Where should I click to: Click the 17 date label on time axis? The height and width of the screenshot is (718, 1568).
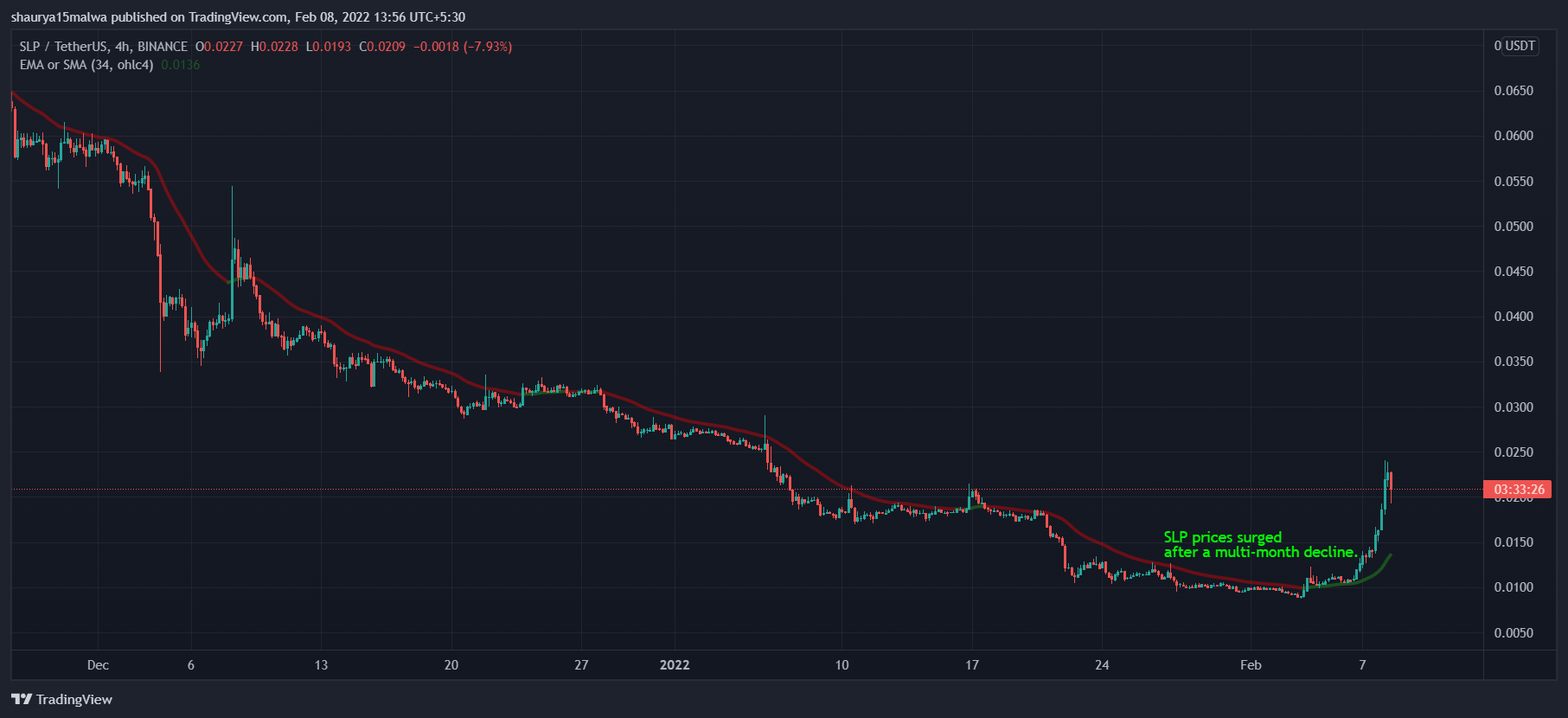click(x=972, y=665)
